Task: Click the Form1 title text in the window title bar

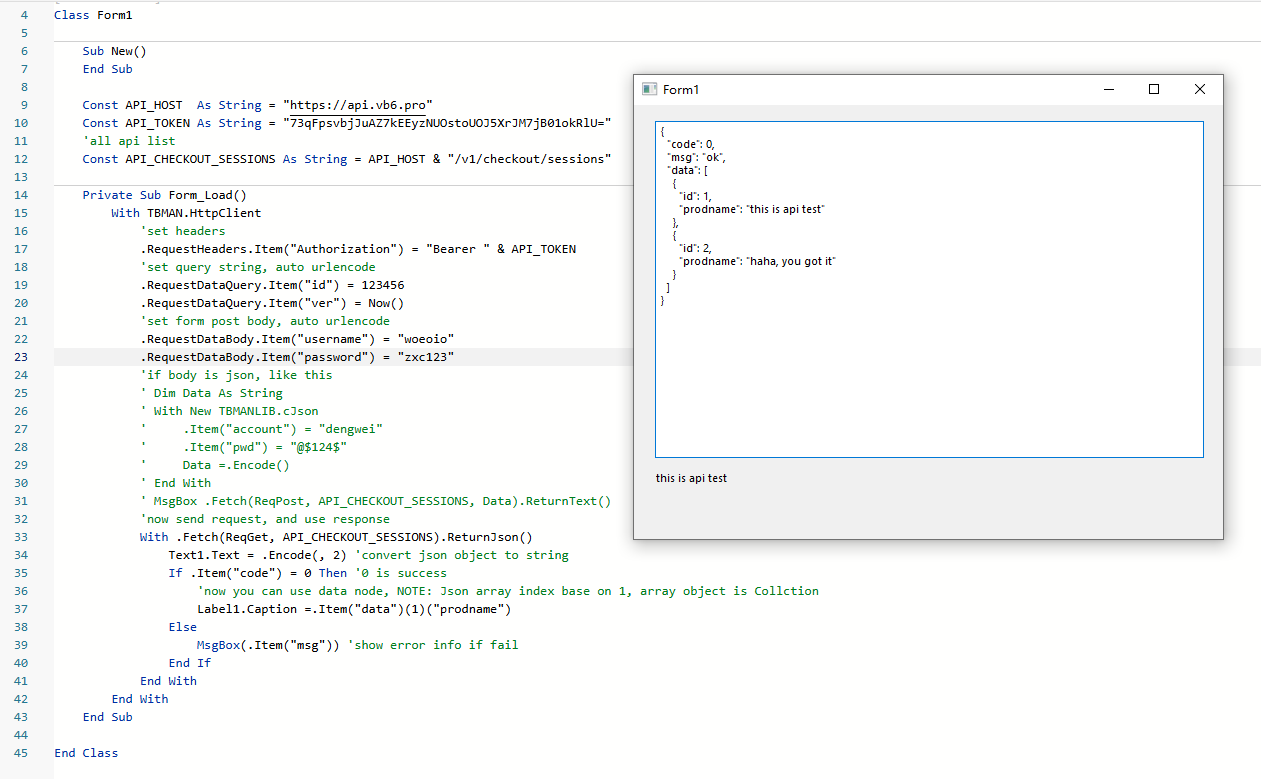Action: [681, 90]
